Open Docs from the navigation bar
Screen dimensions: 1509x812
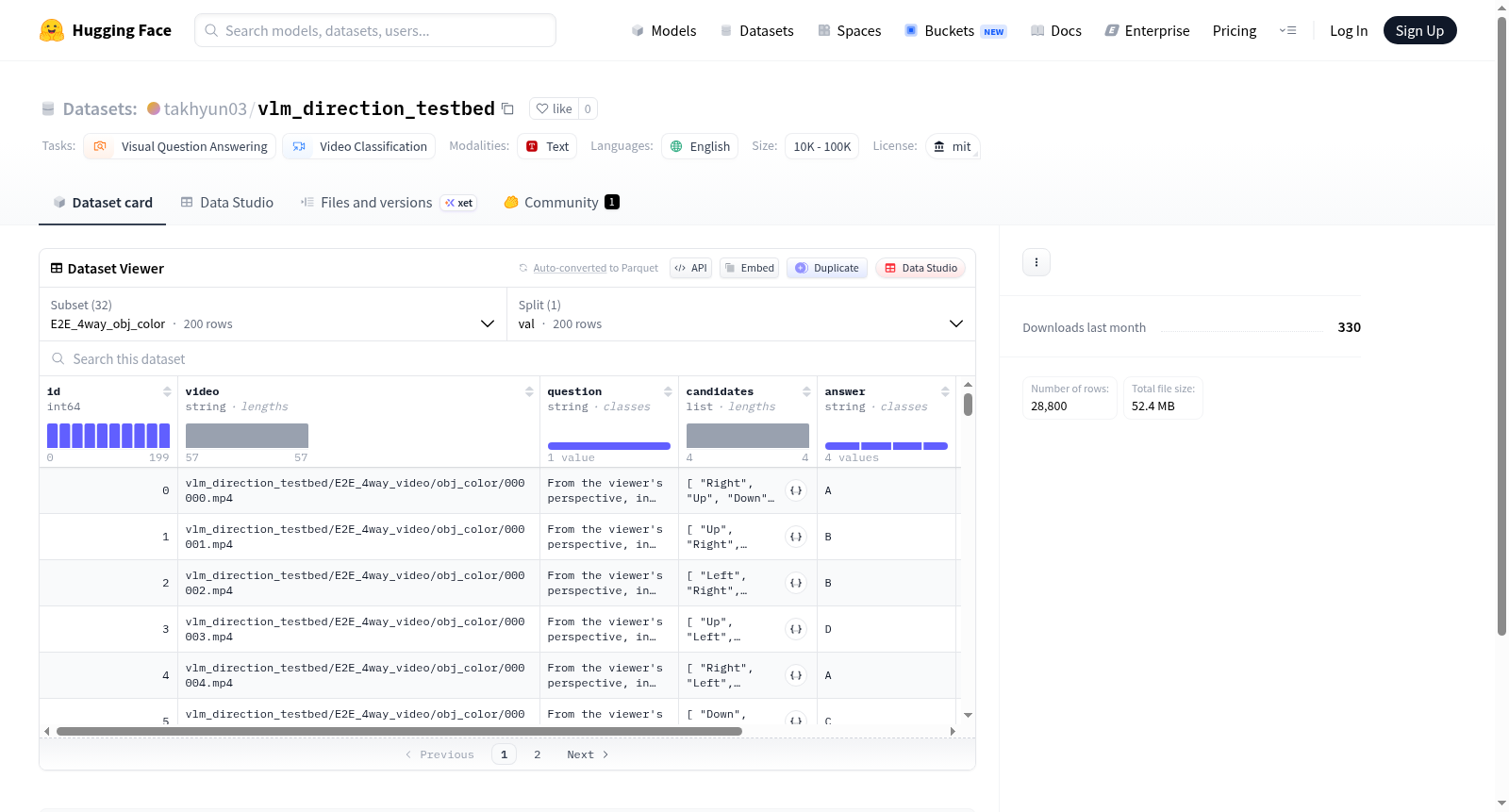click(1056, 30)
